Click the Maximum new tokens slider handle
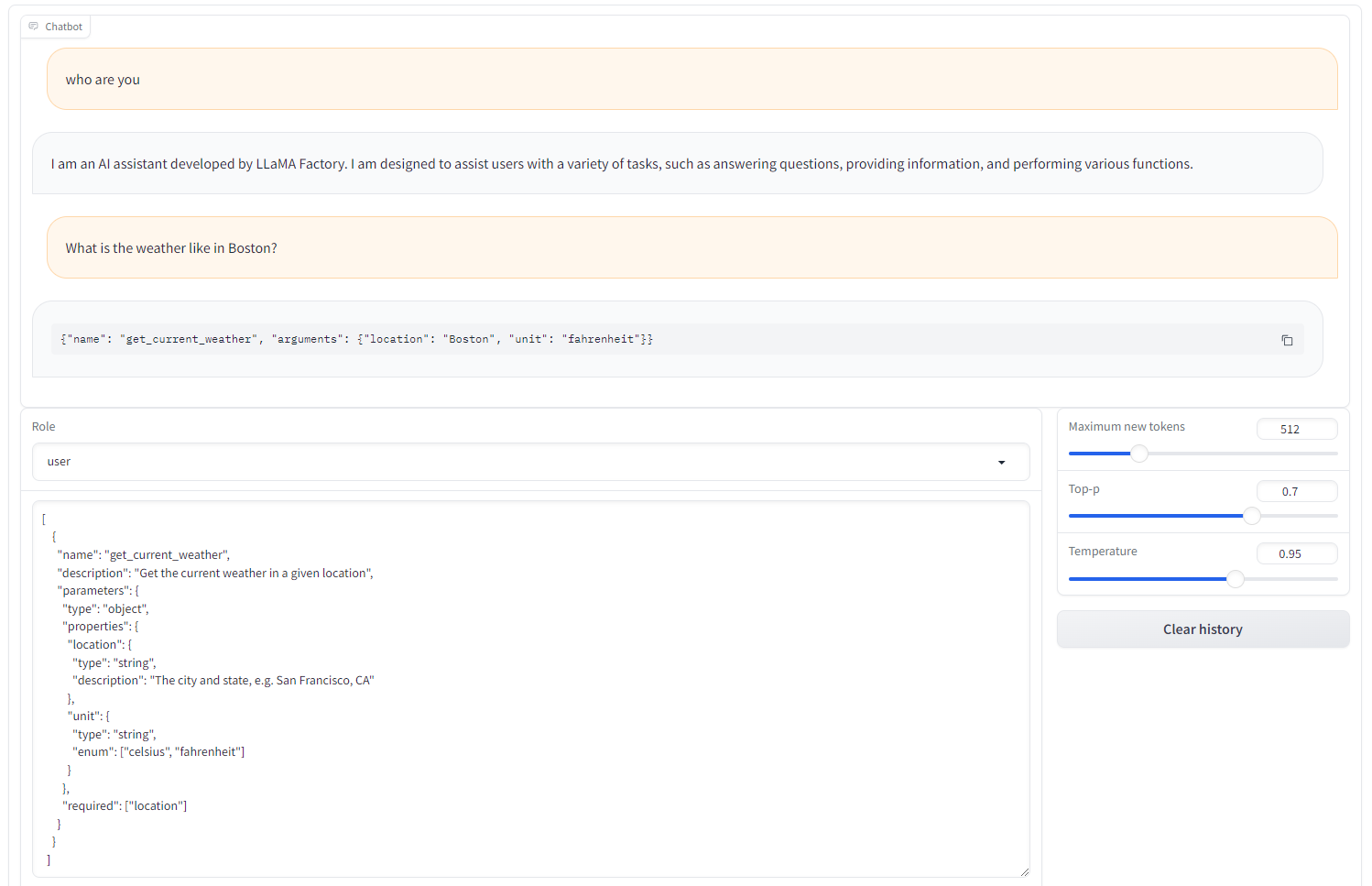This screenshot has height=886, width=1372. tap(1138, 454)
